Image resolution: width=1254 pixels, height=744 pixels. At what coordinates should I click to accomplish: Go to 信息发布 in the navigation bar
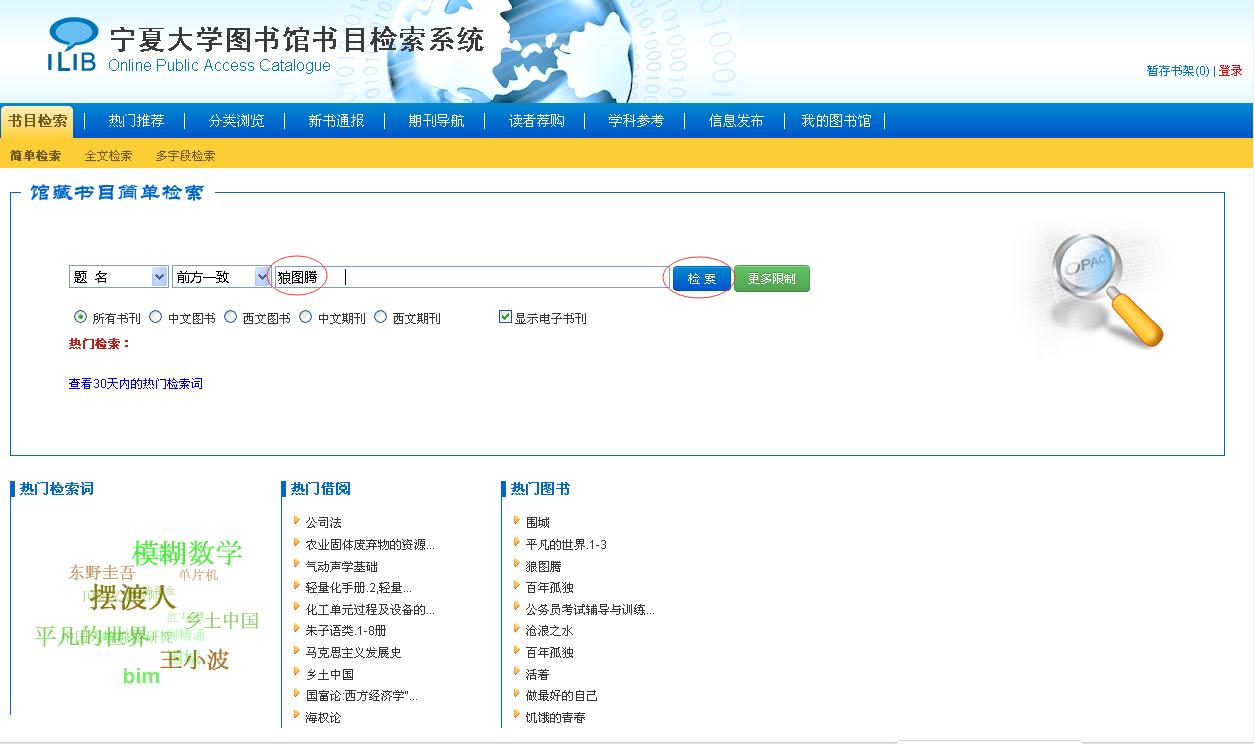coord(736,121)
